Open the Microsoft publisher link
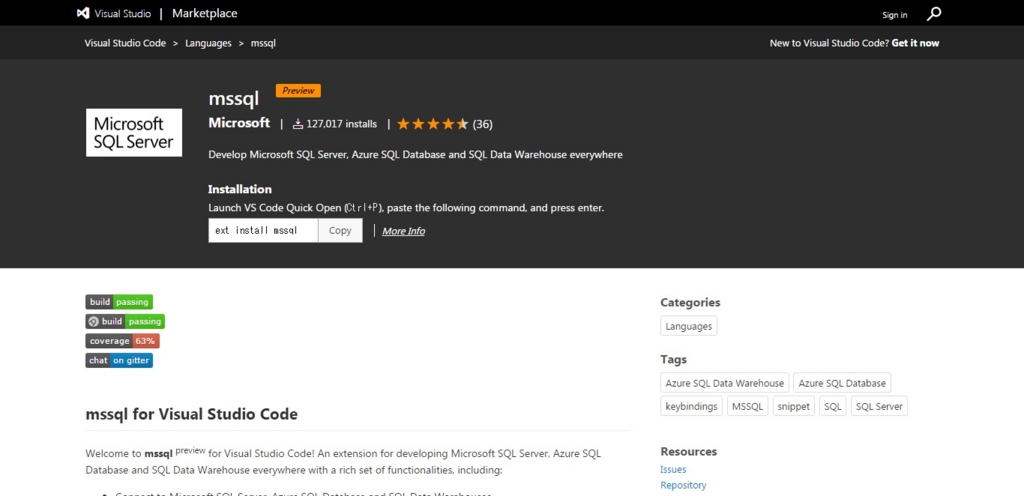This screenshot has width=1024, height=496. [x=239, y=123]
